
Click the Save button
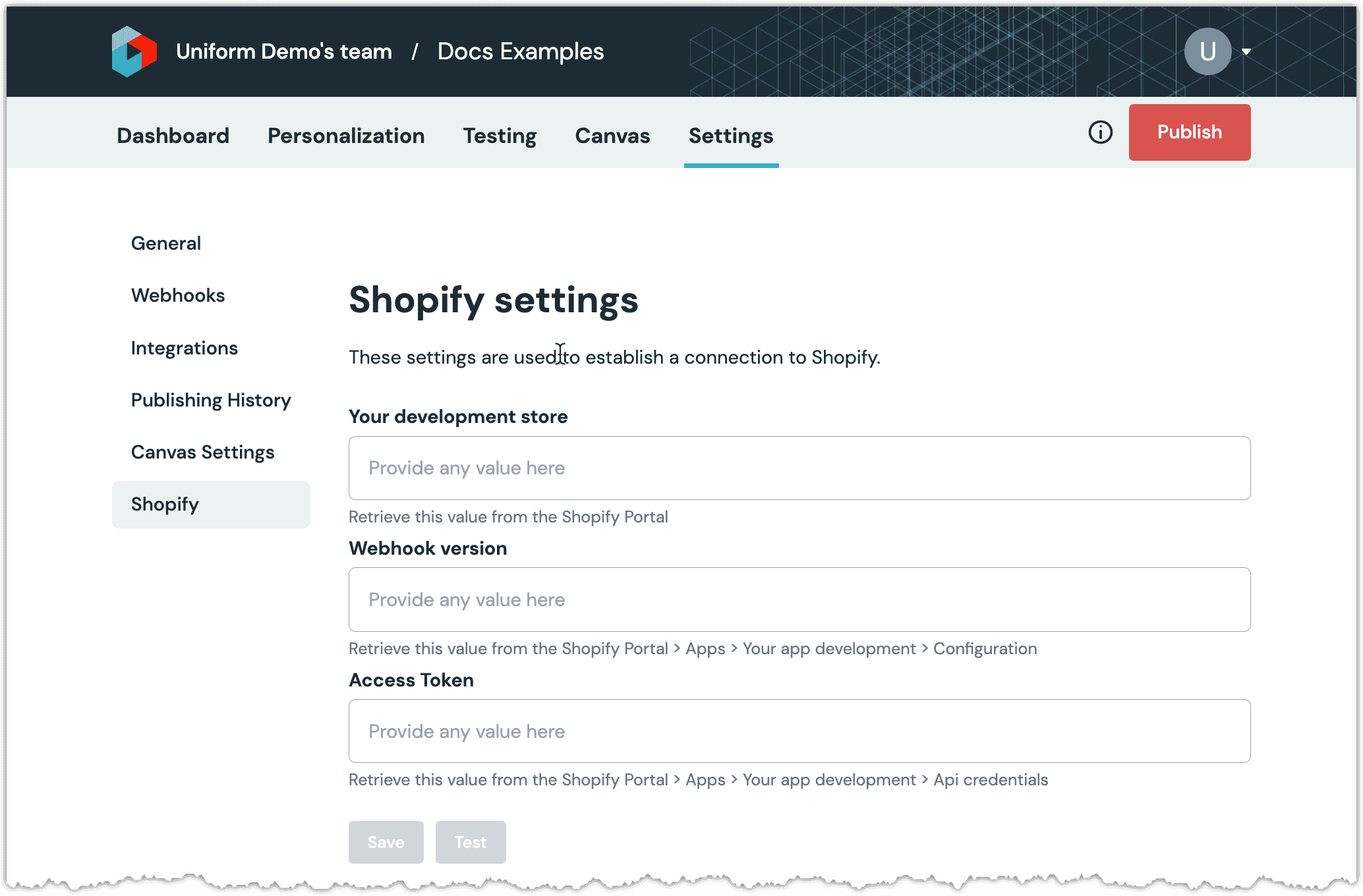[386, 842]
